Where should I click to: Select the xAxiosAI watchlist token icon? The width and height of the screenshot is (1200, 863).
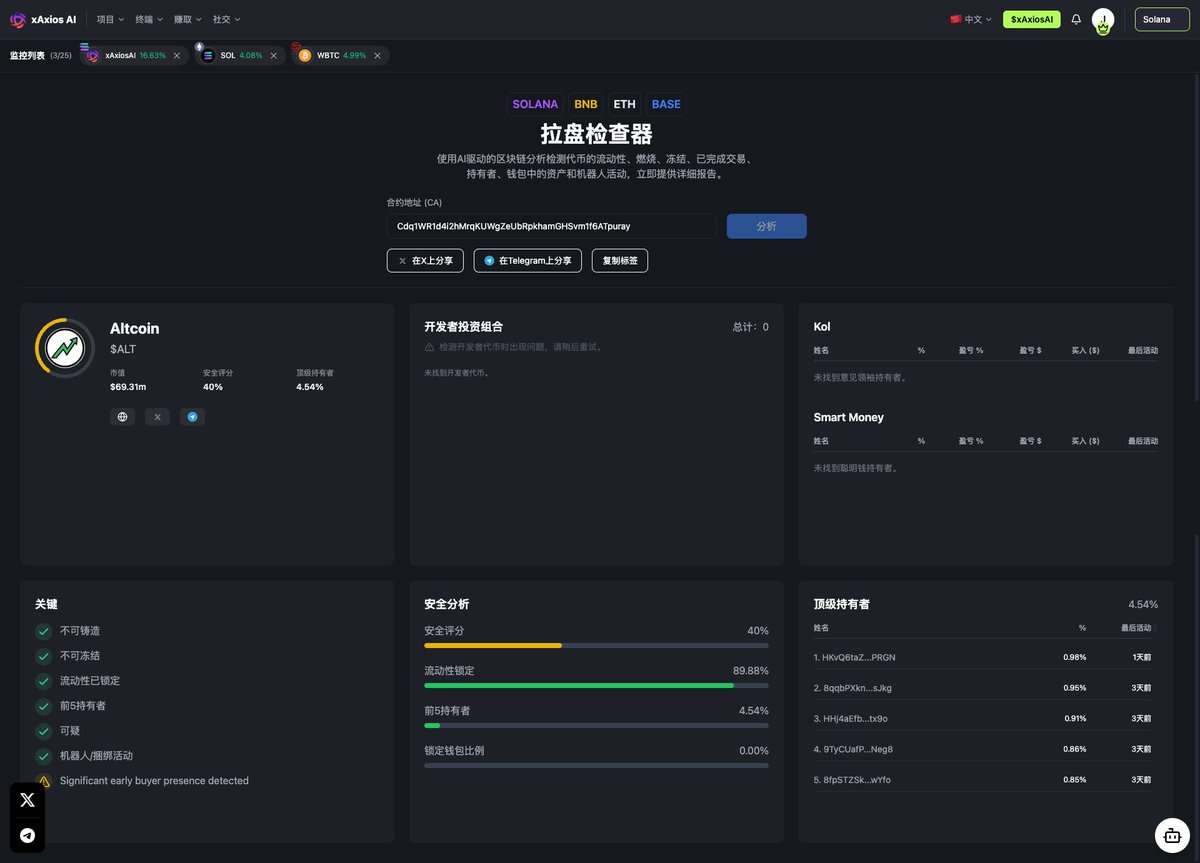pyautogui.click(x=93, y=56)
